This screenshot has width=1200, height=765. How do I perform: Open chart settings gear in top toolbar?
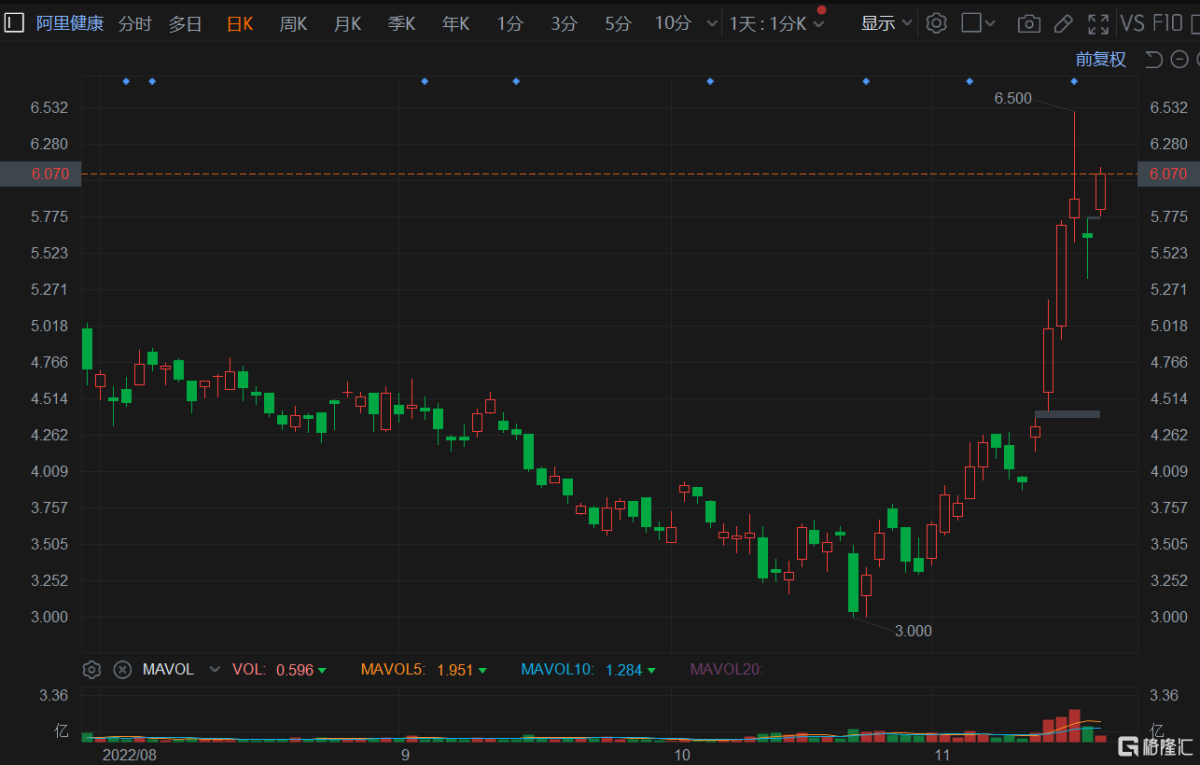click(936, 23)
